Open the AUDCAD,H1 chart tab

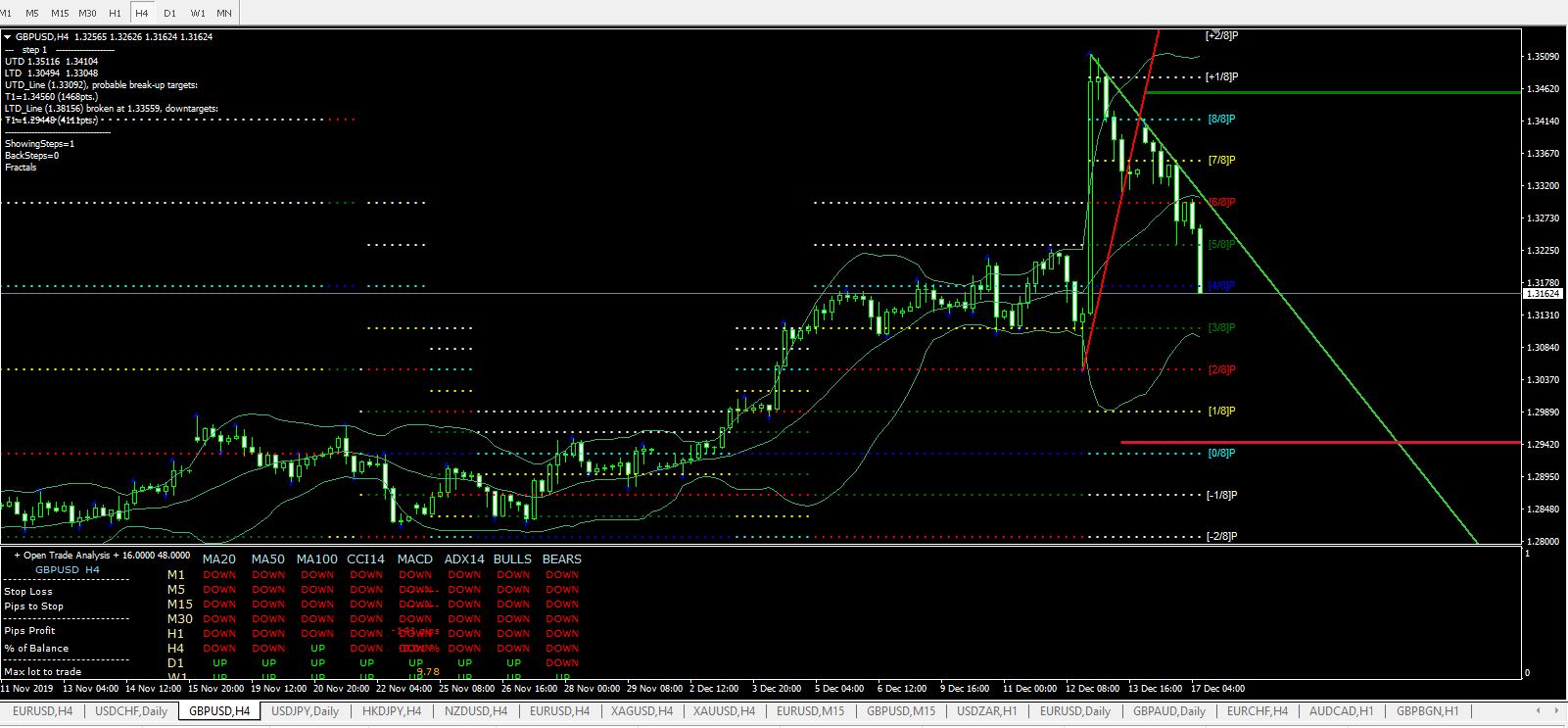(x=1341, y=711)
